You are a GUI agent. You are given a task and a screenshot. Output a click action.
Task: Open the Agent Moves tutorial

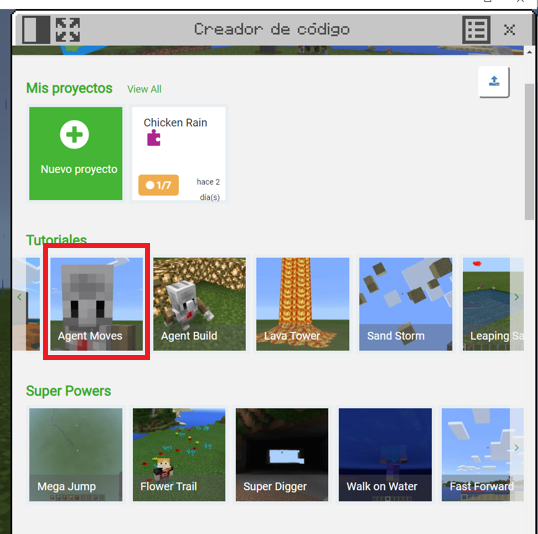(97, 304)
